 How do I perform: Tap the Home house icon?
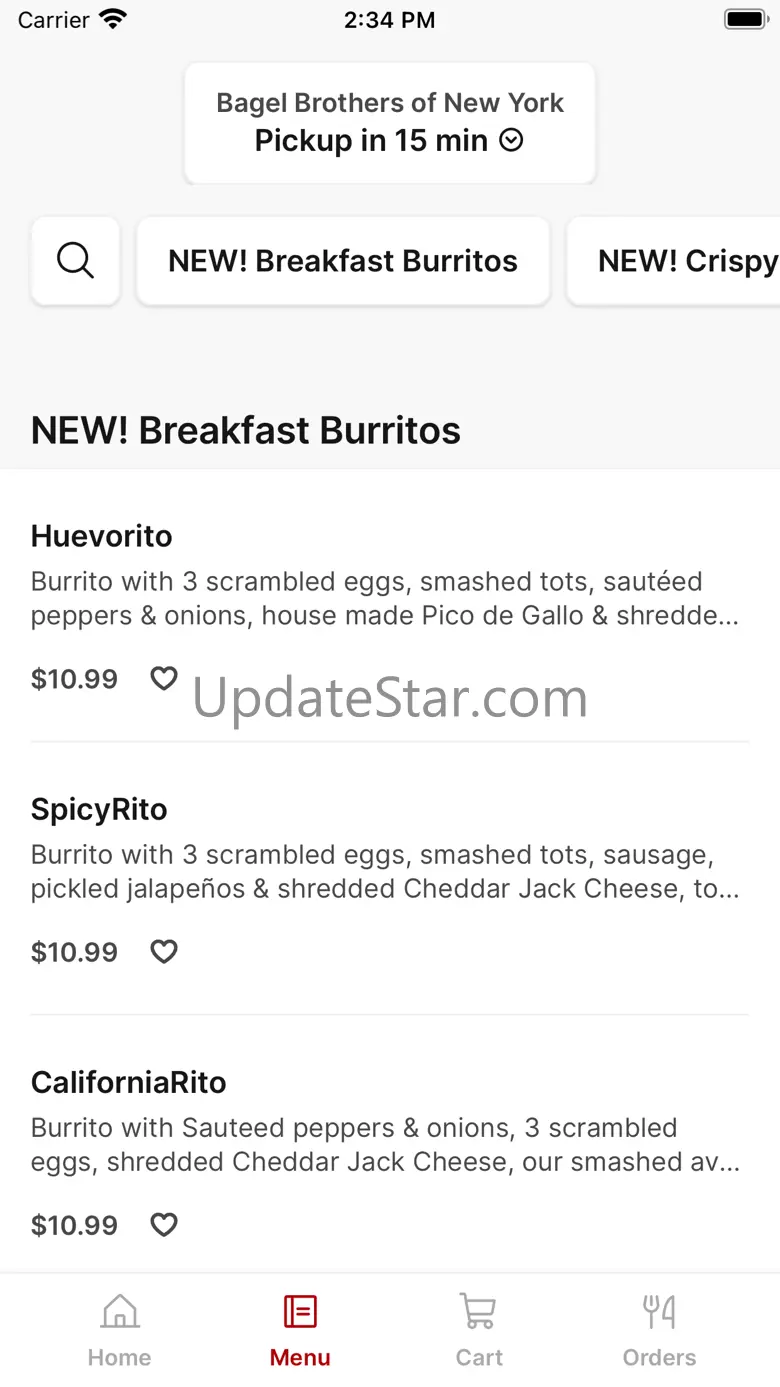click(x=120, y=1311)
